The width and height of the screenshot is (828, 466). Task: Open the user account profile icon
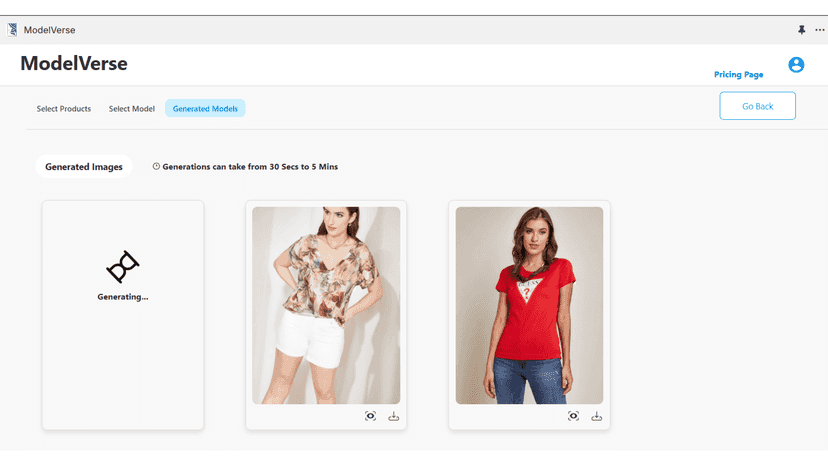point(796,64)
